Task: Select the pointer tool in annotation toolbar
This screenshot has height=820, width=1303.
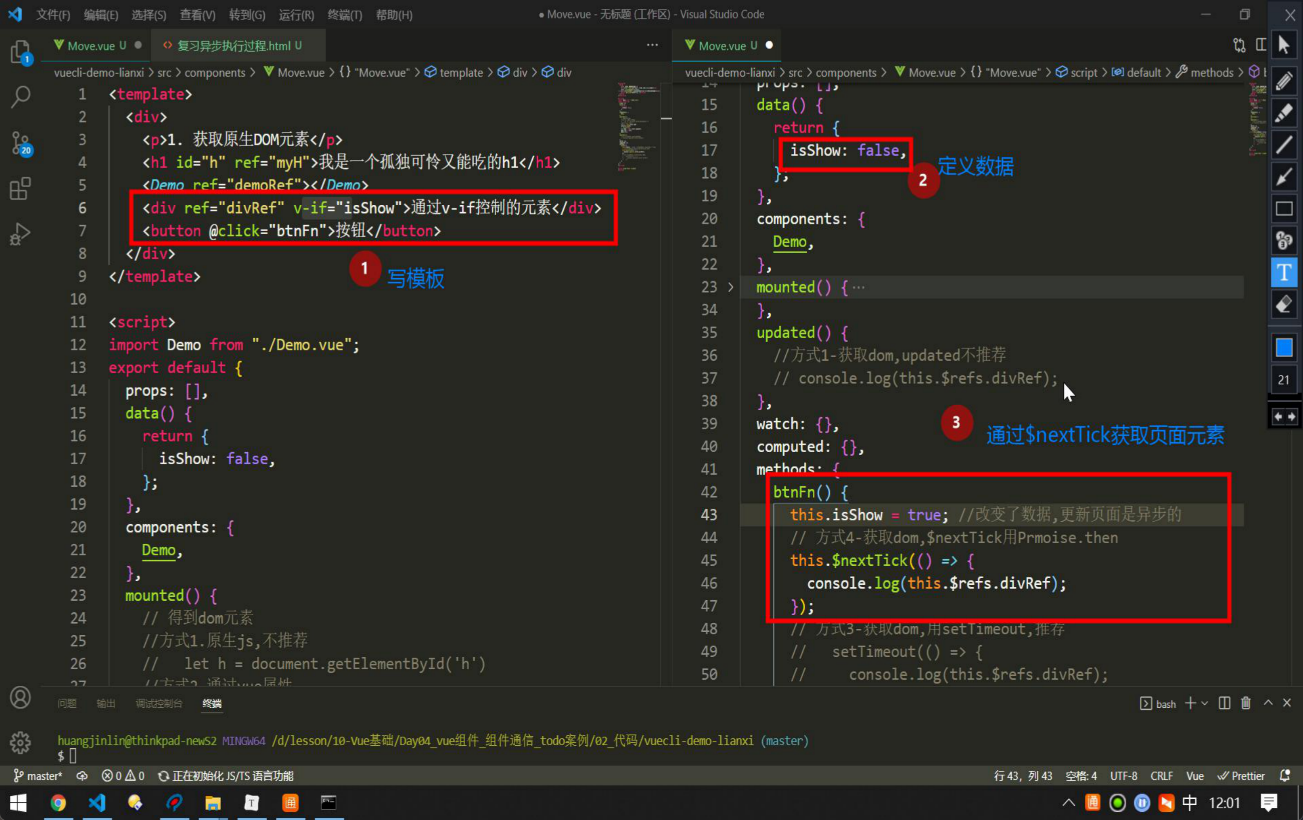Action: (1285, 44)
